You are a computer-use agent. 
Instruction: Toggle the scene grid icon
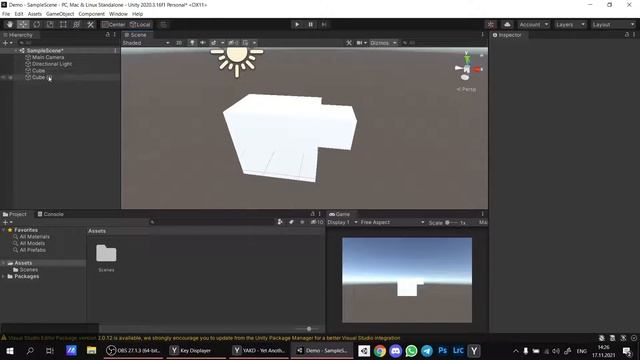pyautogui.click(x=245, y=43)
